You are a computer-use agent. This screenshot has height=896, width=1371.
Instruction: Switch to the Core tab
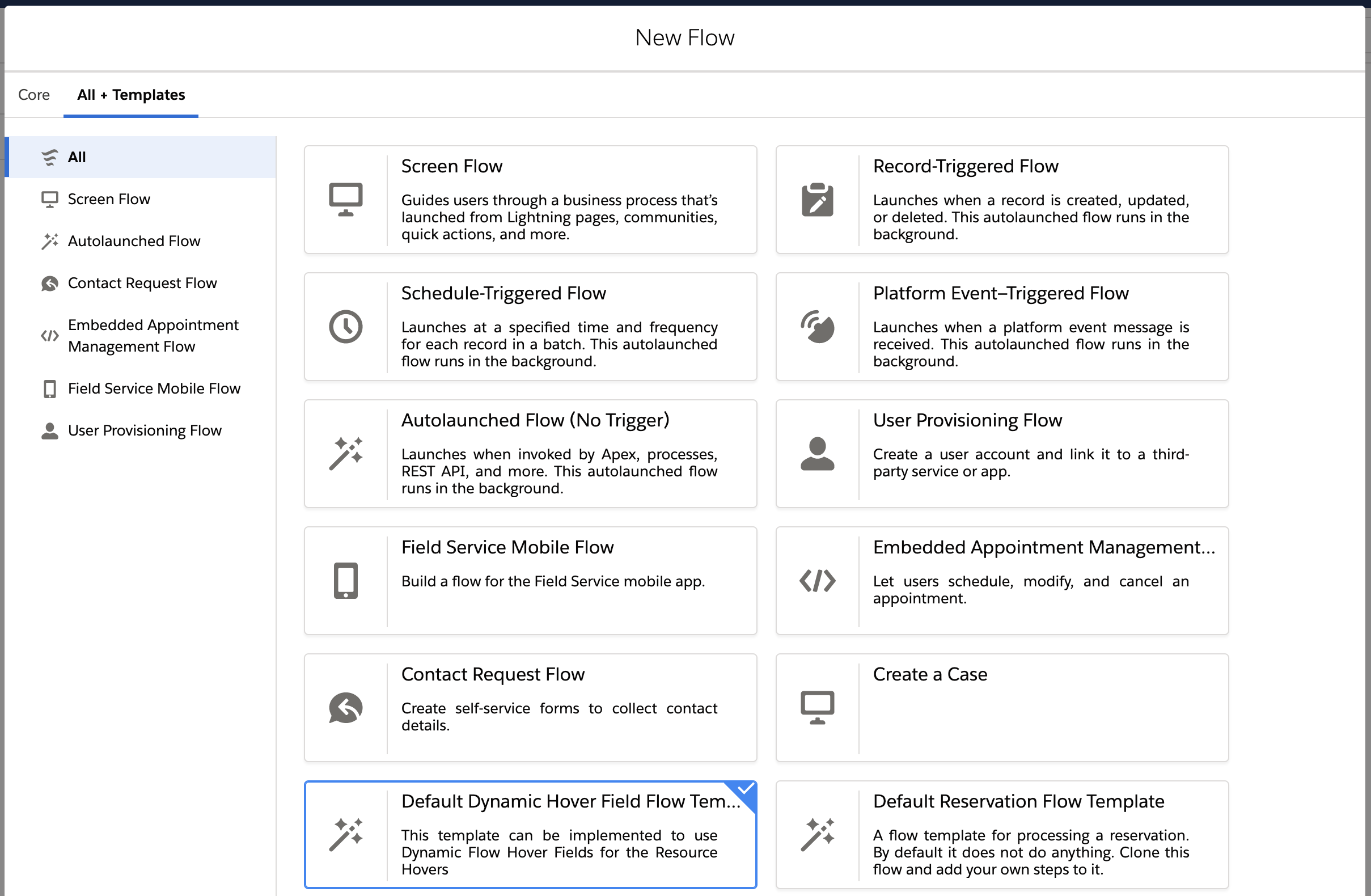point(34,95)
